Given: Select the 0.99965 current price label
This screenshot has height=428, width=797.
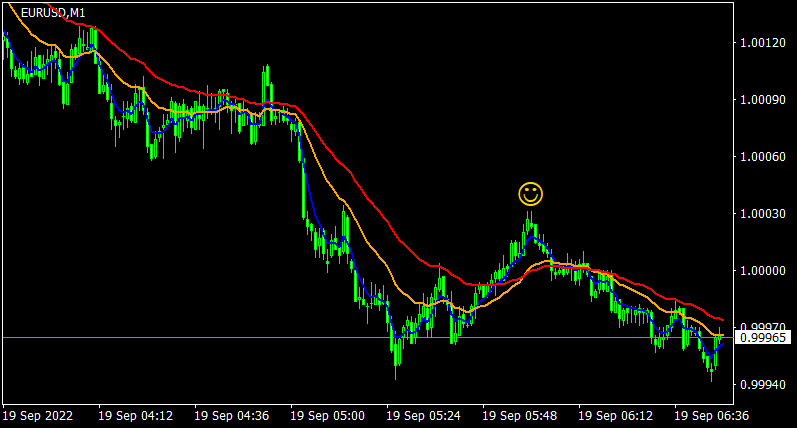Looking at the screenshot, I should 763,338.
